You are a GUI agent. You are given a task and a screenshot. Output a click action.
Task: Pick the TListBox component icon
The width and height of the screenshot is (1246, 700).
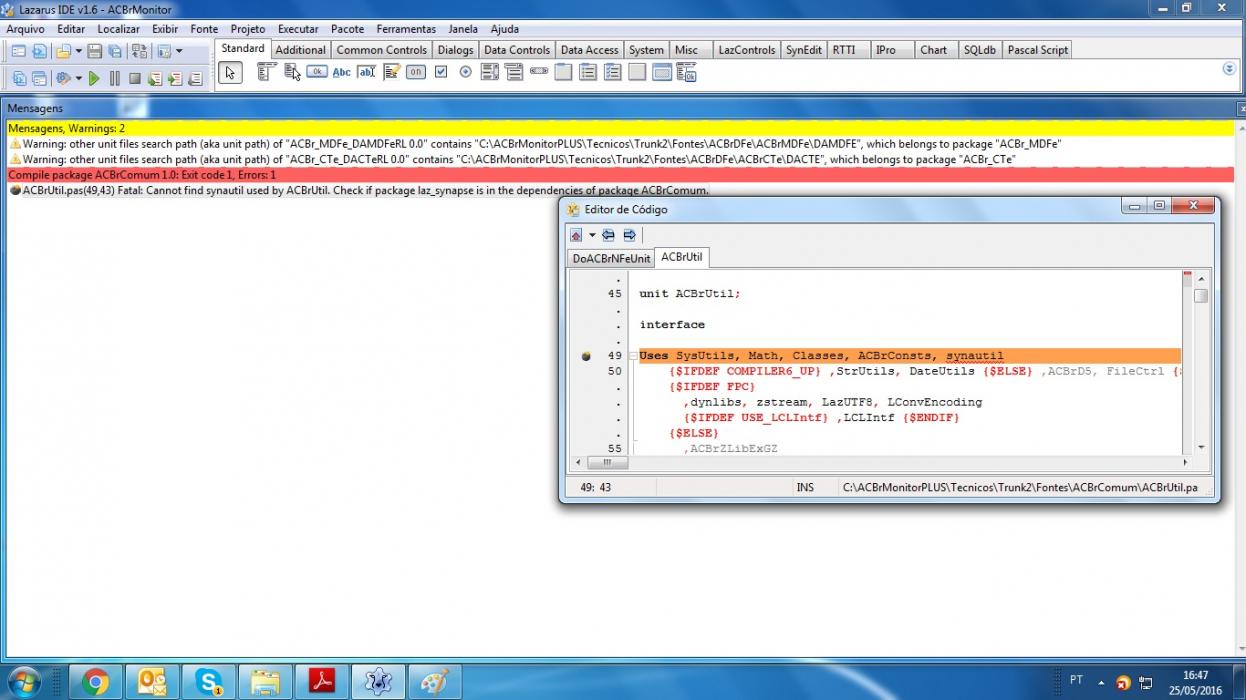point(490,72)
